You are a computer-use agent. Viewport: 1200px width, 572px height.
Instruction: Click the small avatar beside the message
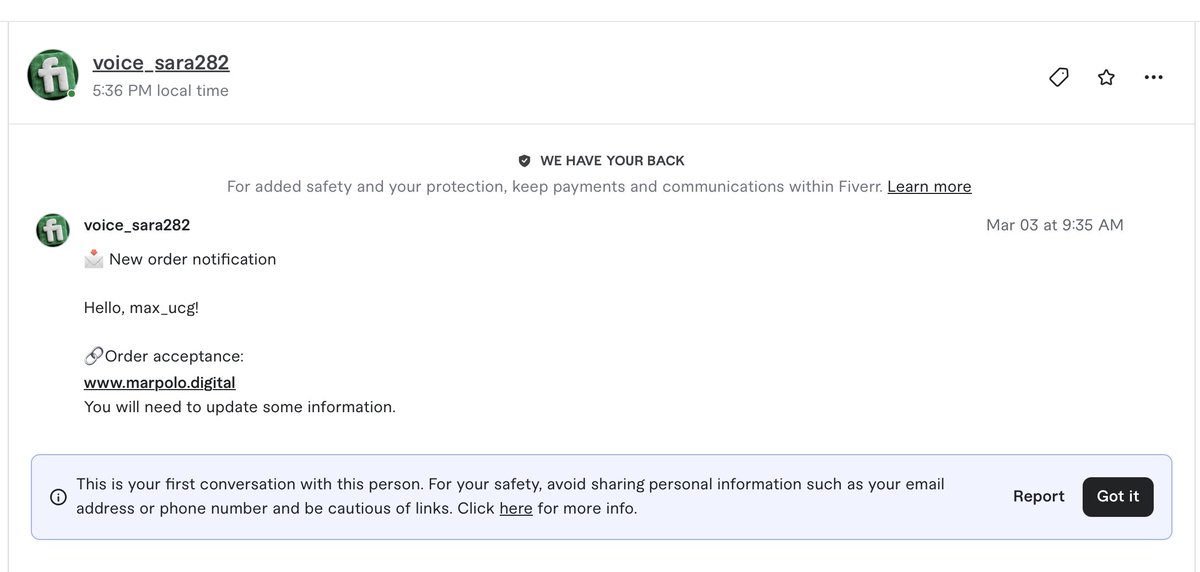pyautogui.click(x=53, y=230)
